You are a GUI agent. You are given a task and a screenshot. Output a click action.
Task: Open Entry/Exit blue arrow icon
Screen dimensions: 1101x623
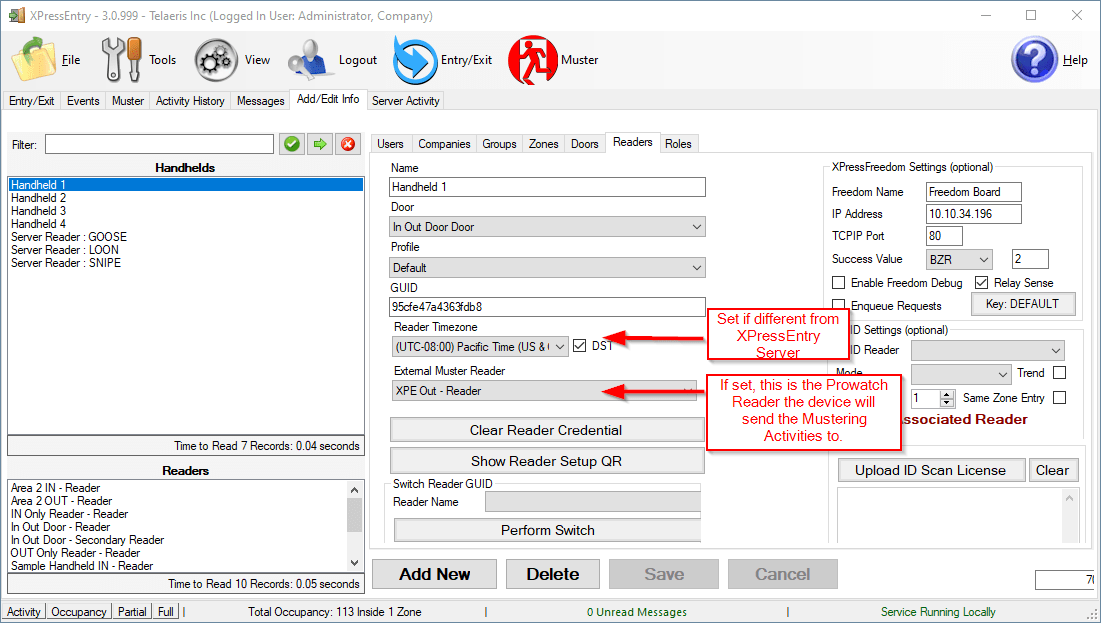tap(415, 60)
